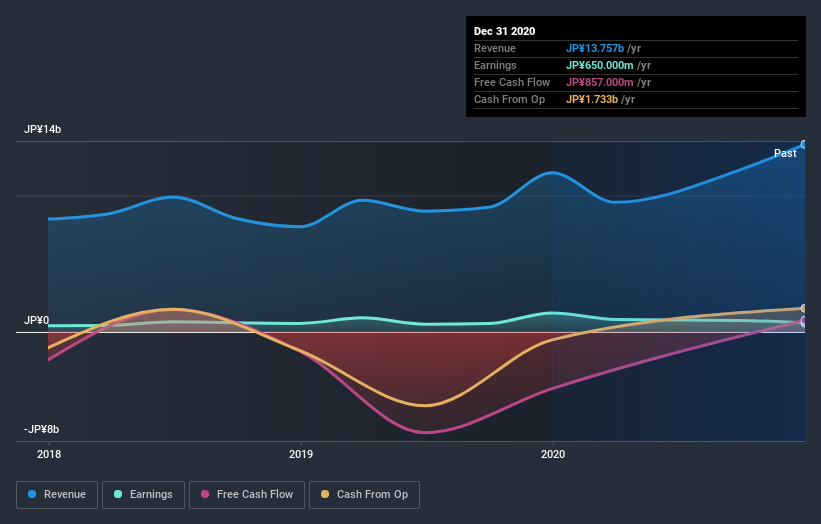Click the JP¥14b y-axis label

[42, 129]
